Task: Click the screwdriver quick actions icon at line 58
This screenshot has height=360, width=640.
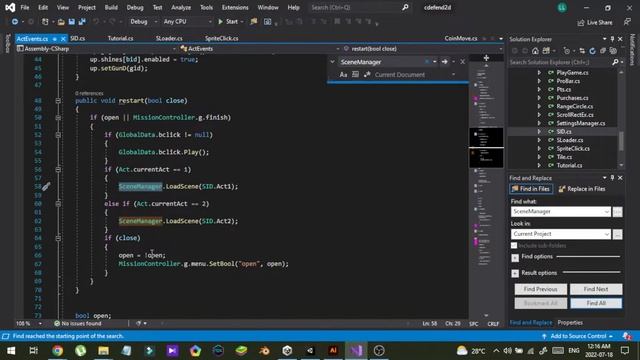Action: coord(46,187)
